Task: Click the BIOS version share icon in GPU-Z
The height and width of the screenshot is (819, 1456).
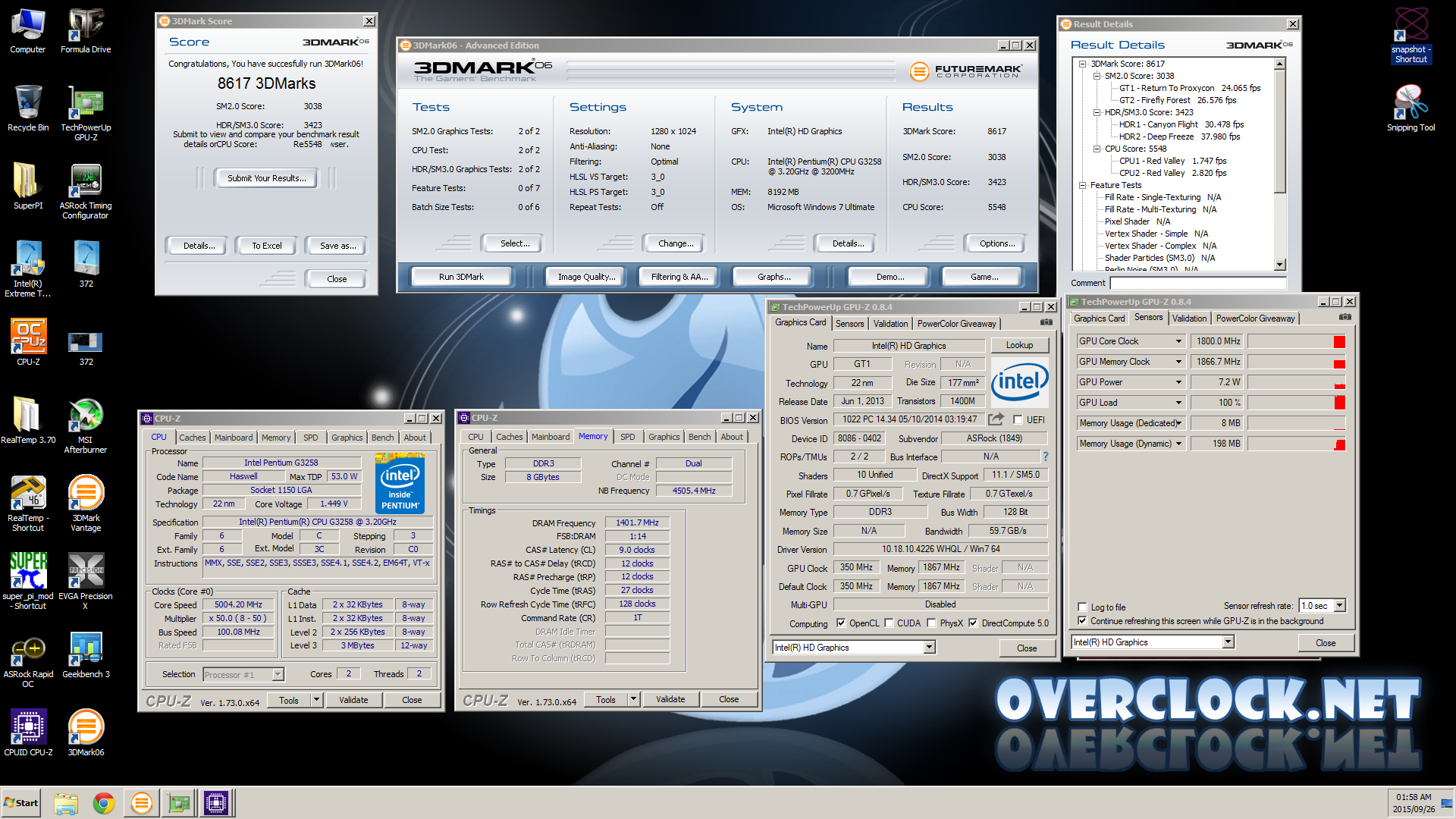Action: 996,419
